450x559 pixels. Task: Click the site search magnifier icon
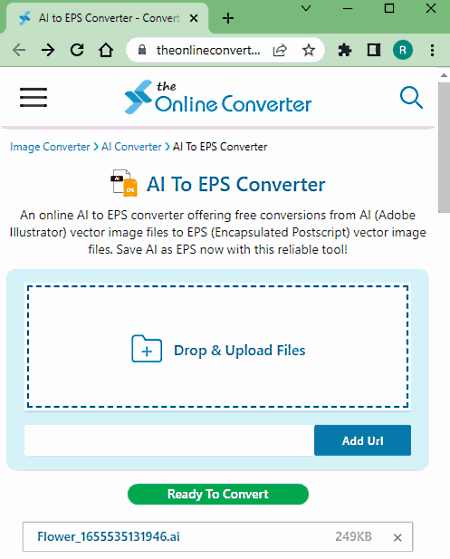point(411,97)
